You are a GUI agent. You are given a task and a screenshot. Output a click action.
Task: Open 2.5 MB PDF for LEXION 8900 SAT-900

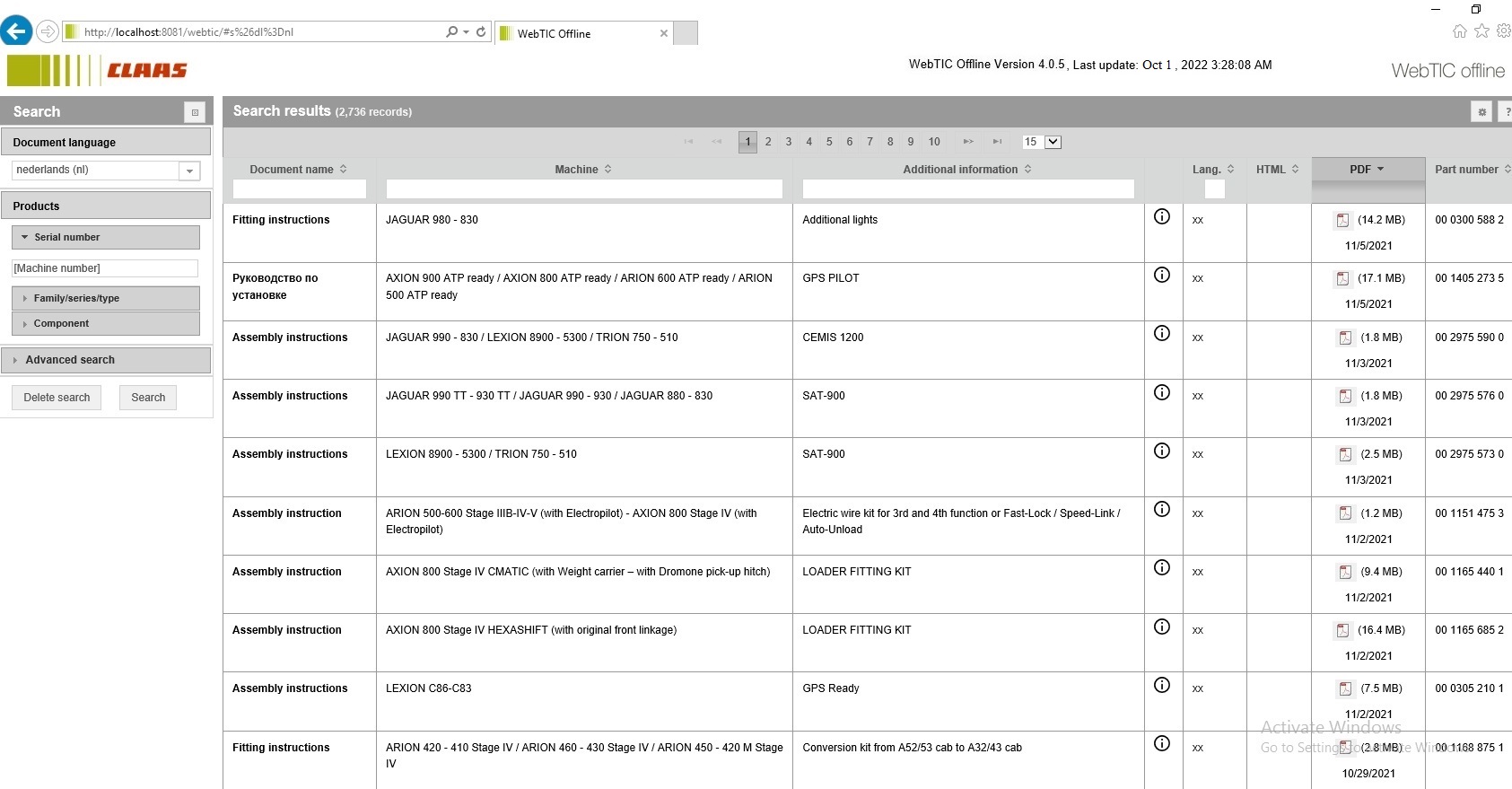1345,454
